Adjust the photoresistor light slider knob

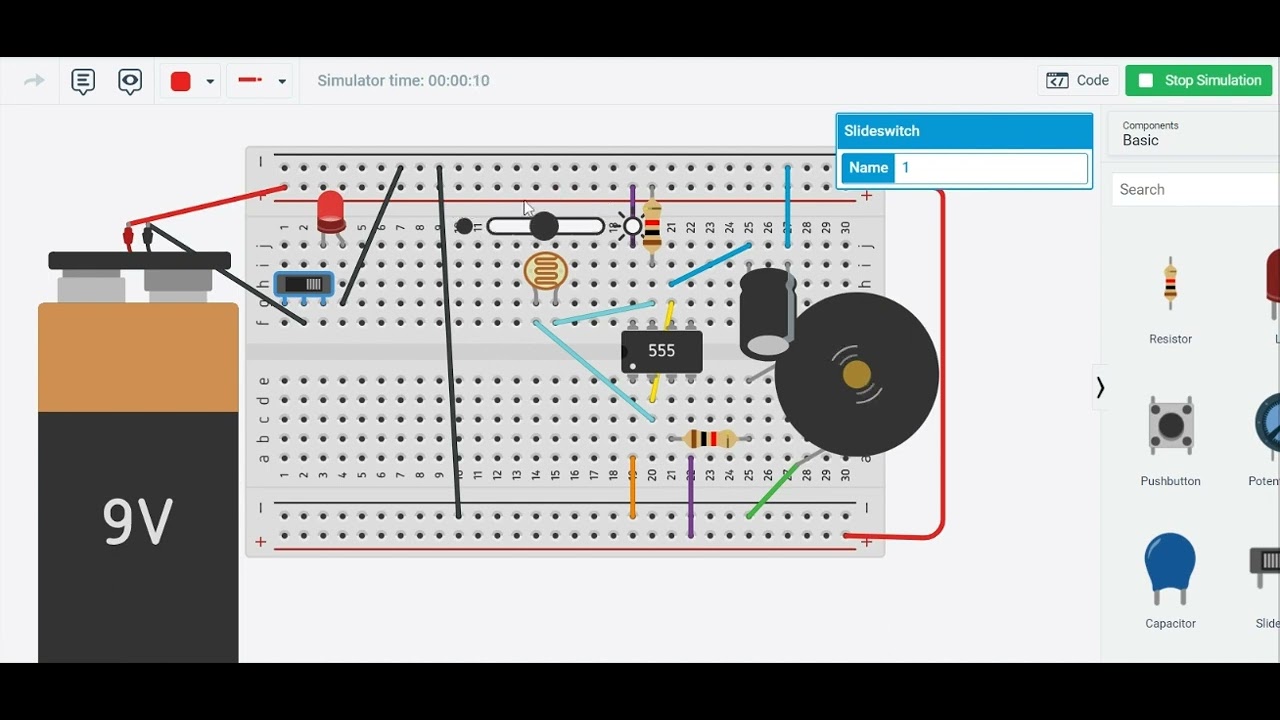click(x=544, y=226)
